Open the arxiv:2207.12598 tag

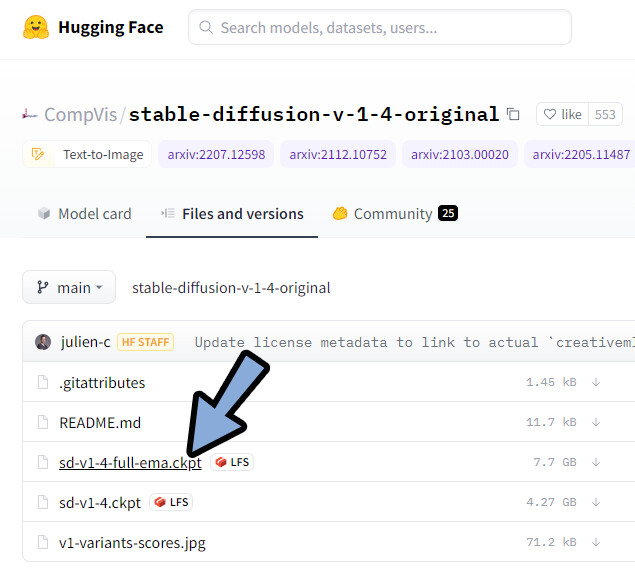click(216, 154)
